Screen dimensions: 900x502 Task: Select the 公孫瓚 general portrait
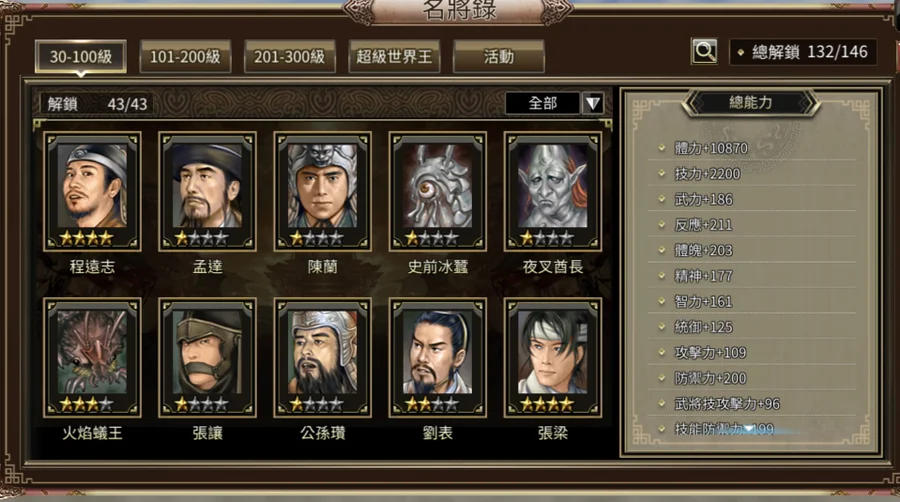(323, 357)
